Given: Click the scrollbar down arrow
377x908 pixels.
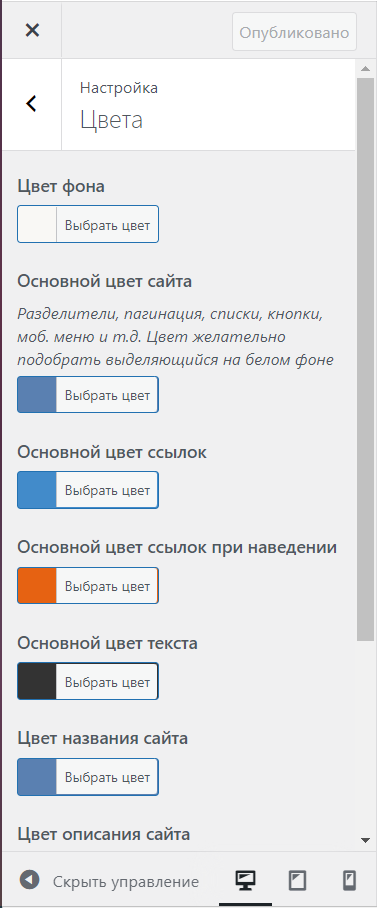Looking at the screenshot, I should point(365,840).
